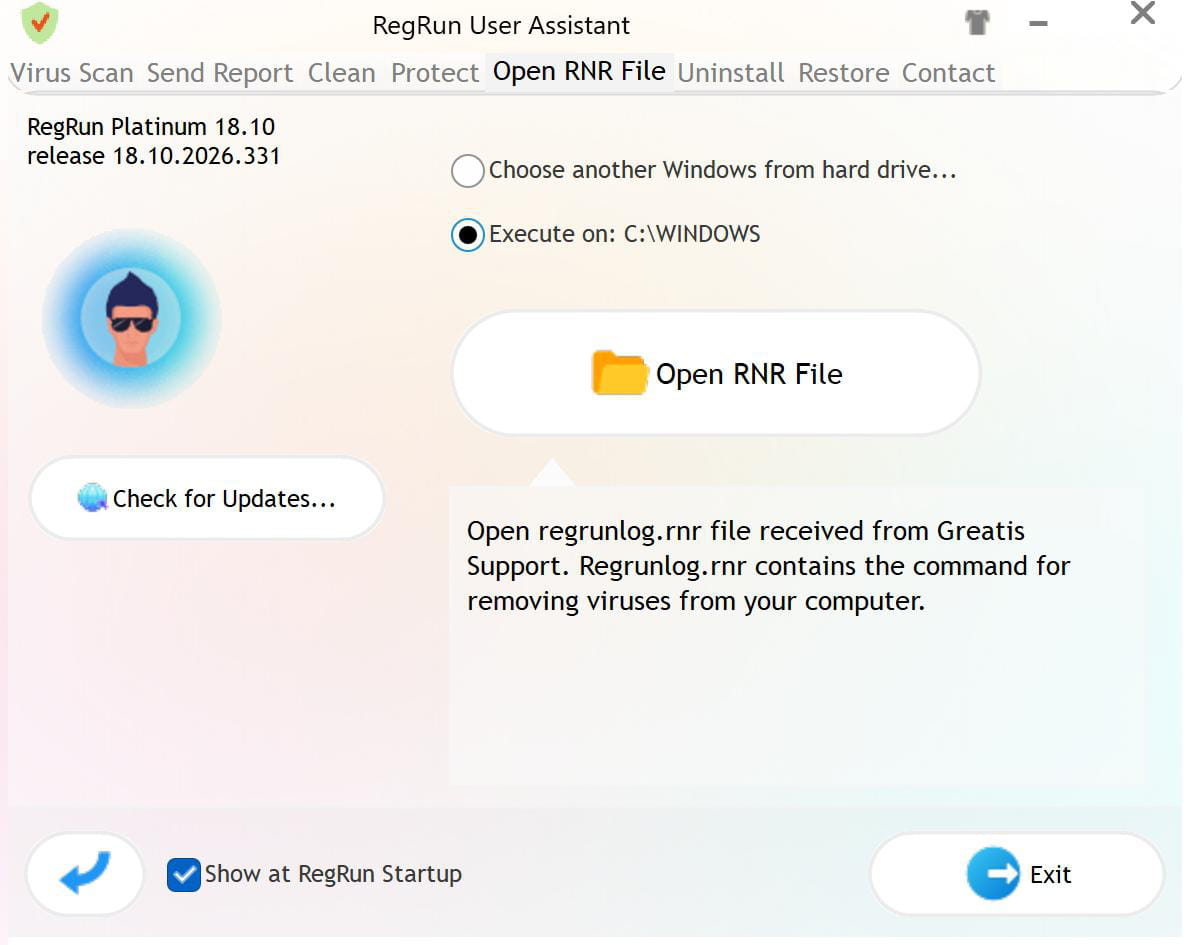
Task: Click the blue back arrow button
Action: click(85, 874)
